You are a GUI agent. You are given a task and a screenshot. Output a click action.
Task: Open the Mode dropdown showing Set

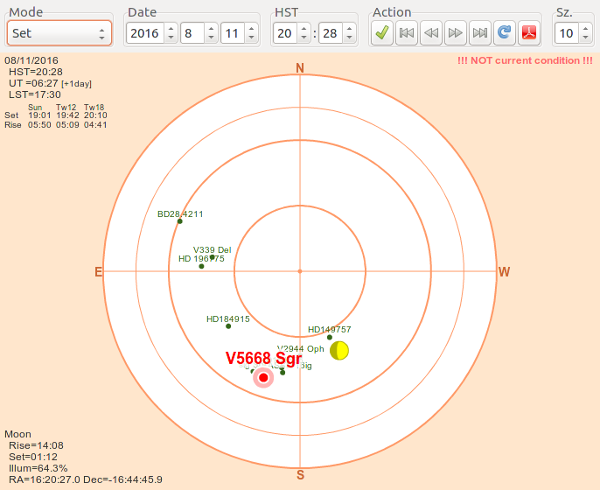(x=59, y=33)
